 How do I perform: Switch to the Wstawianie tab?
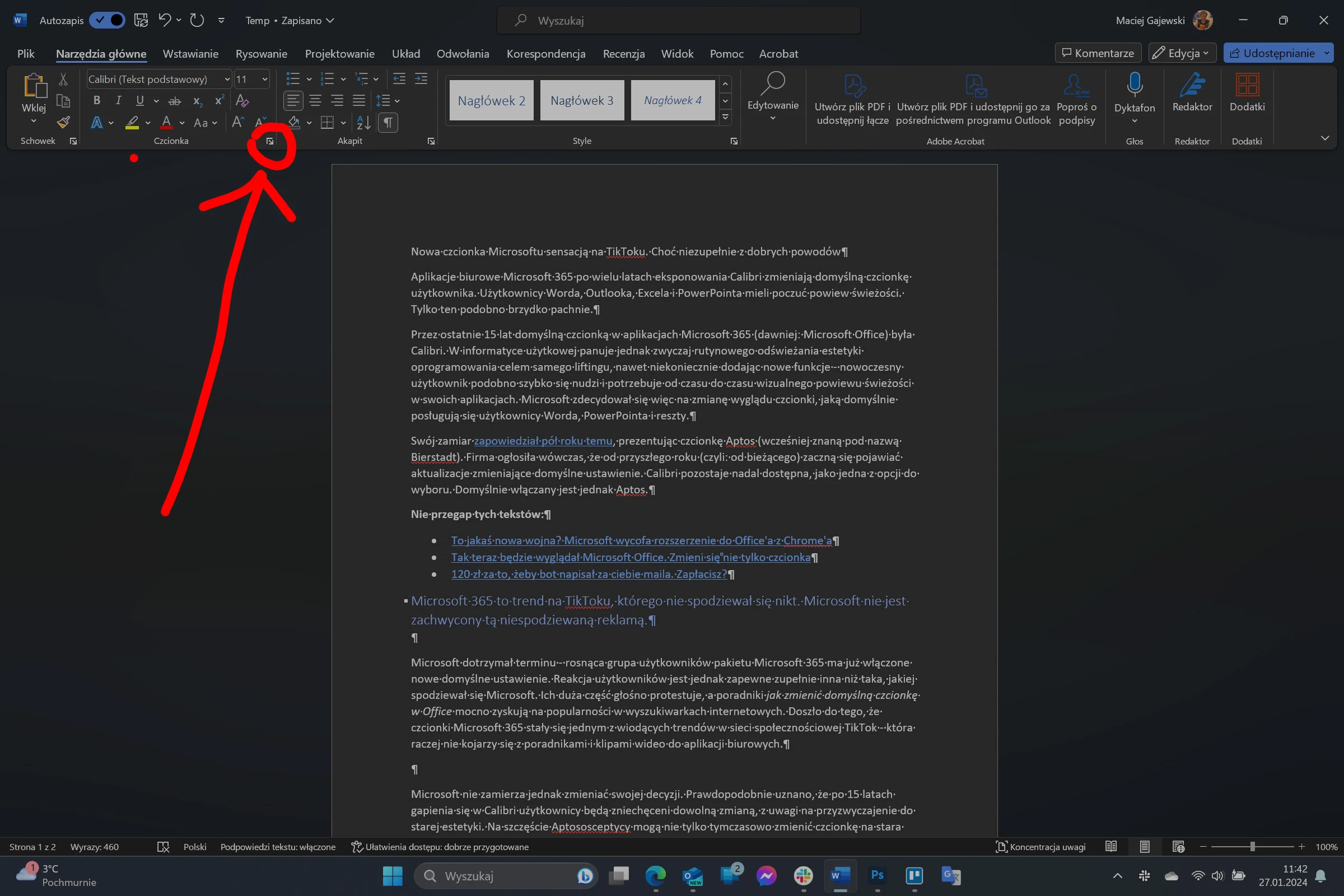190,54
